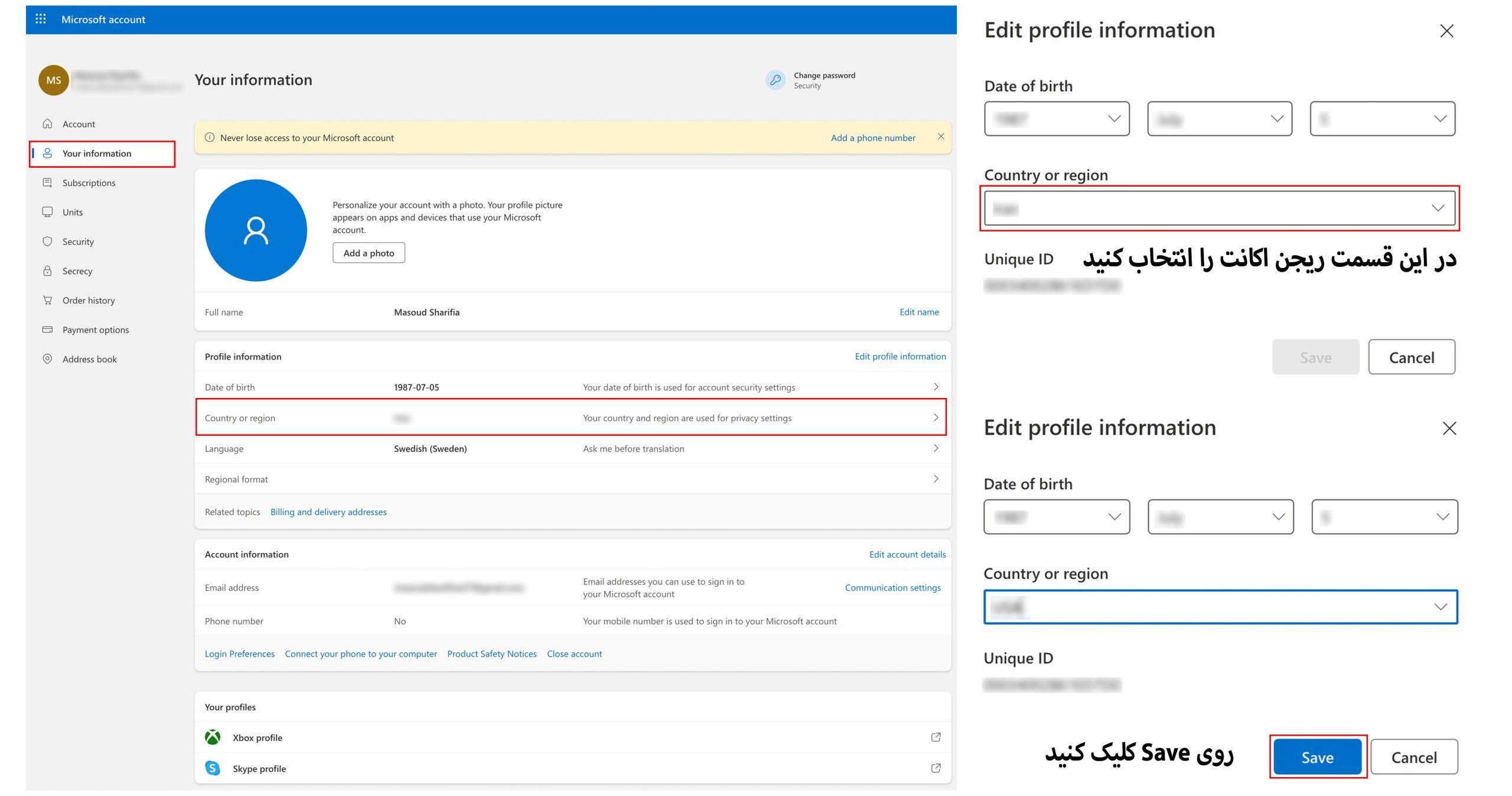The width and height of the screenshot is (1512, 796).
Task: Click the Order history cart icon
Action: (47, 300)
